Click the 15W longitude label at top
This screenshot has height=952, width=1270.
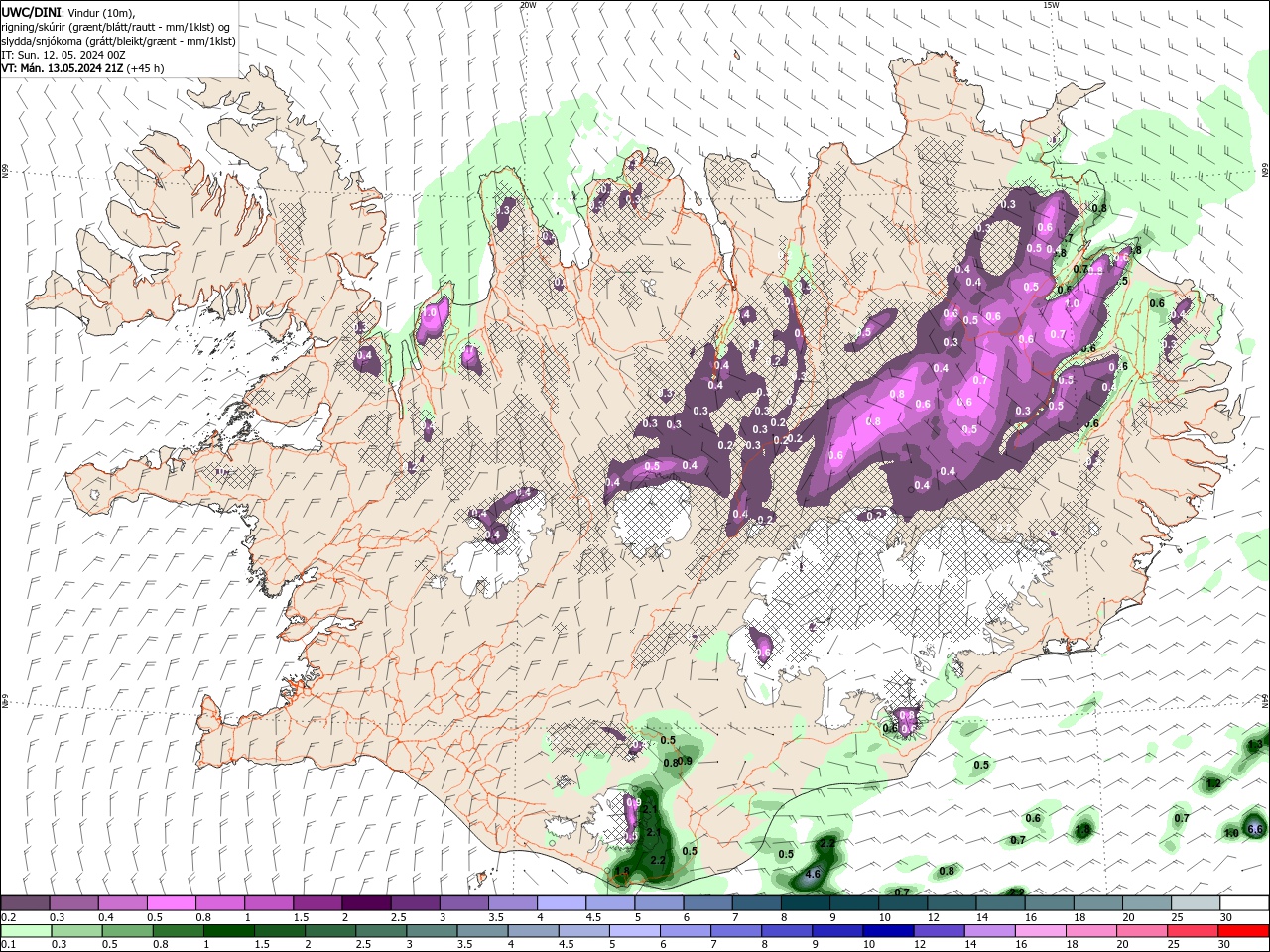pos(1051,5)
